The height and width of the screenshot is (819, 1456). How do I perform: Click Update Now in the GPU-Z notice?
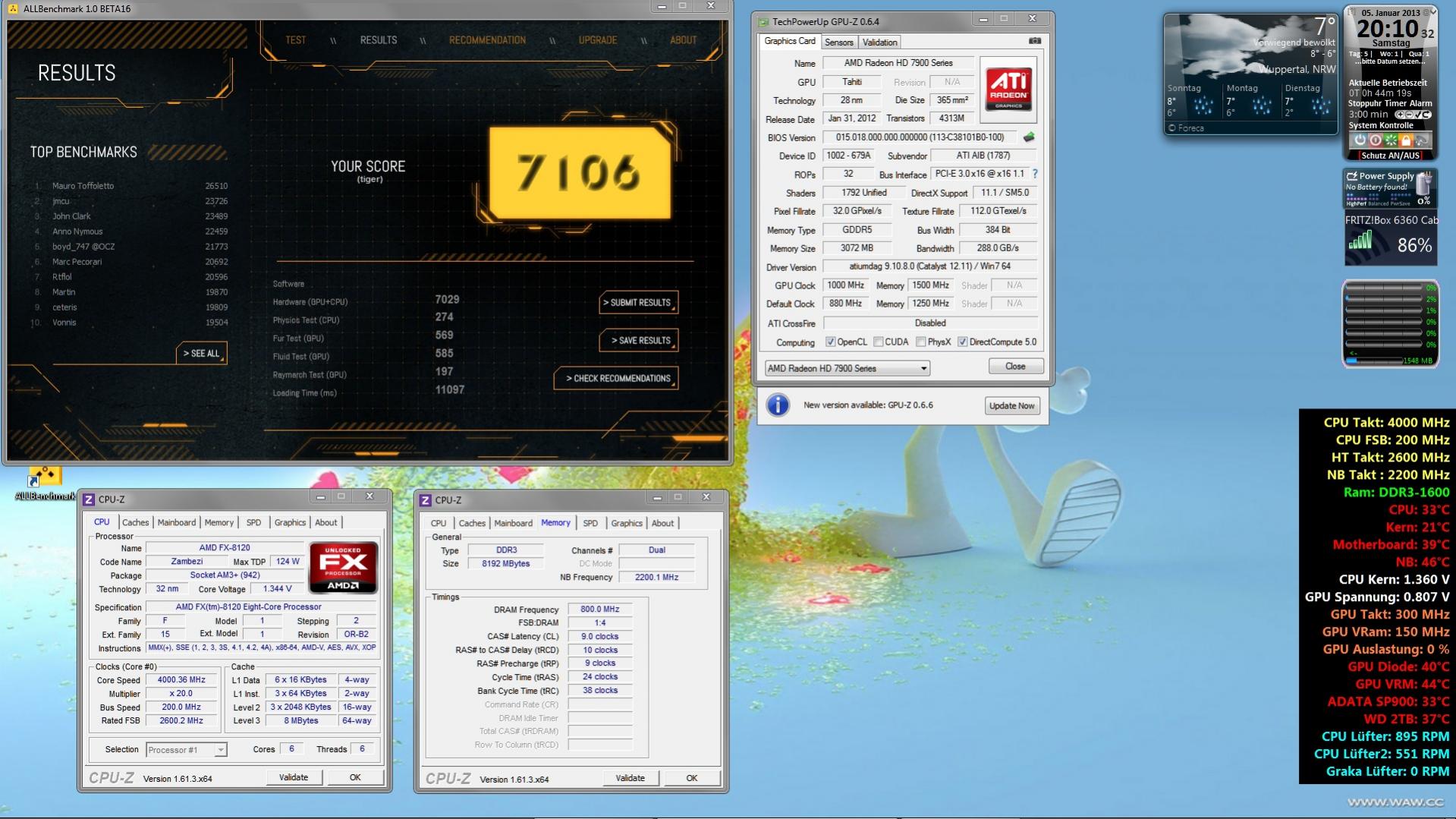1011,406
